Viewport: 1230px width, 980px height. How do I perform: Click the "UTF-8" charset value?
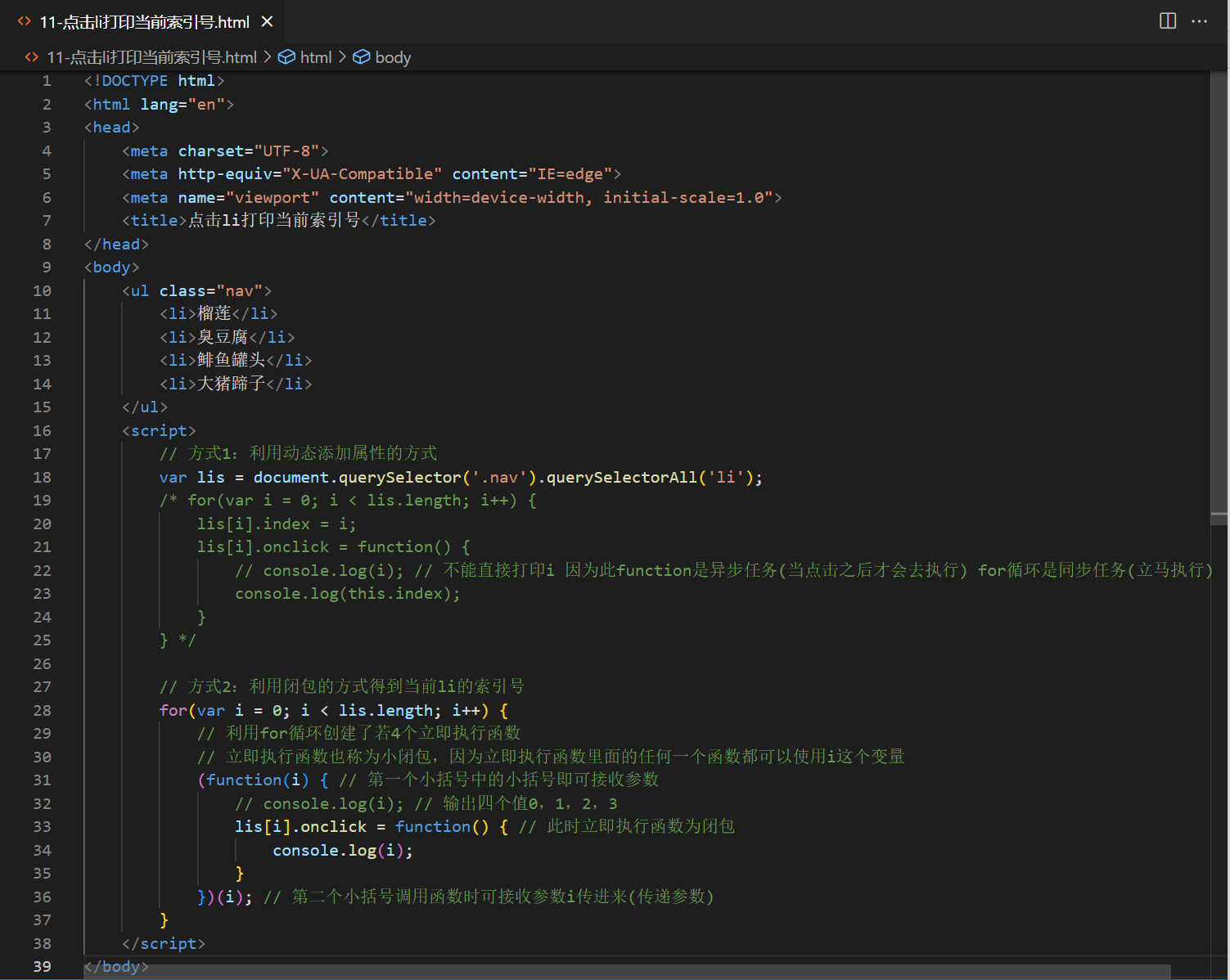[x=286, y=151]
